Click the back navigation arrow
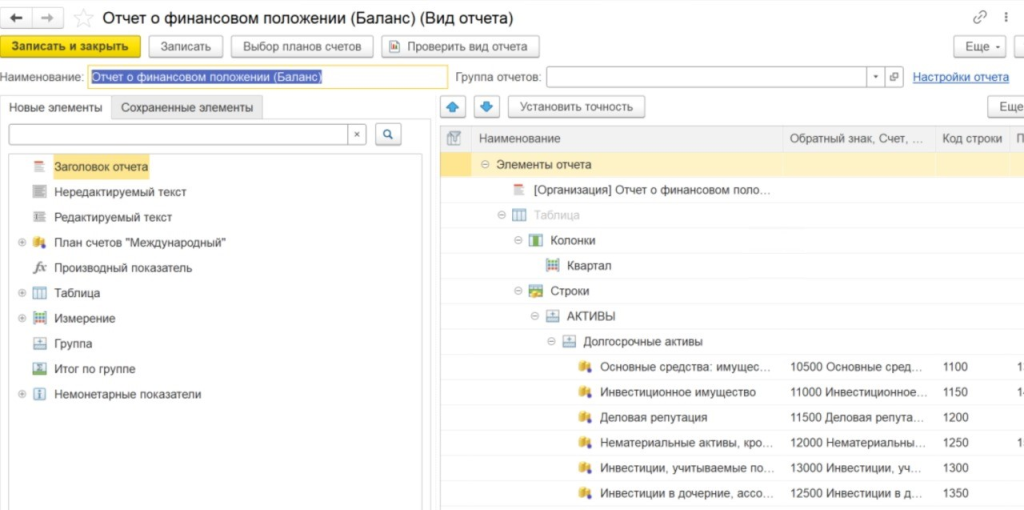1024x510 pixels. click(x=17, y=17)
